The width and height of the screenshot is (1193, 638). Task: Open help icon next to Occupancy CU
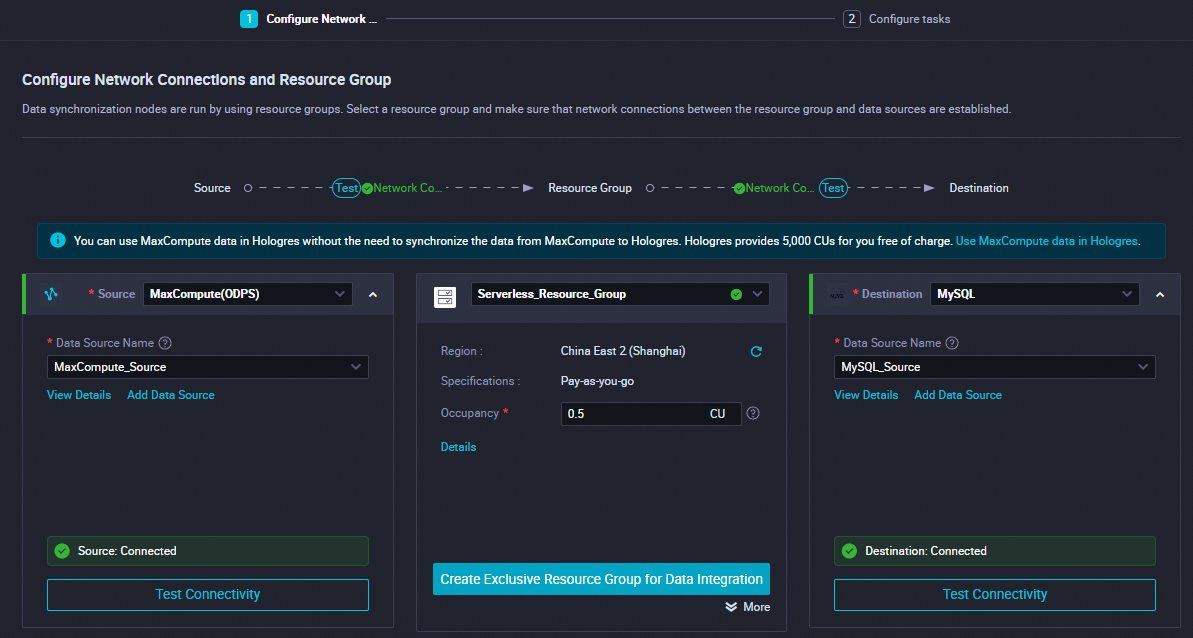coord(753,413)
